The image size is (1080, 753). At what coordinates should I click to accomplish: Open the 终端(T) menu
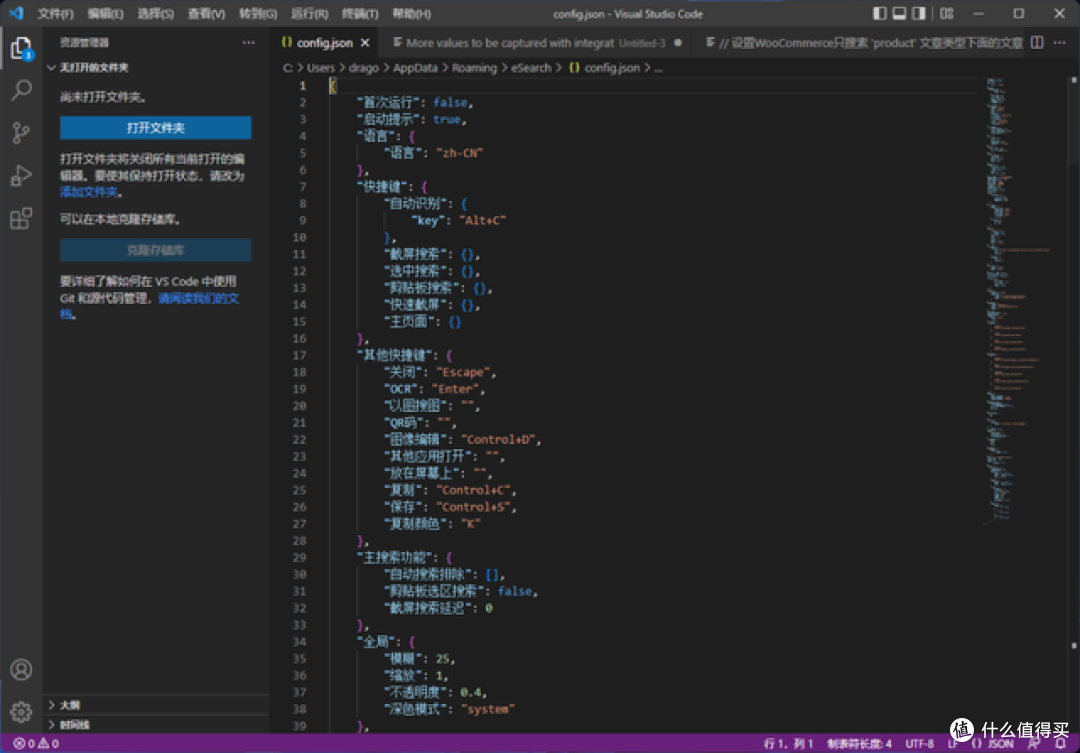click(x=360, y=14)
